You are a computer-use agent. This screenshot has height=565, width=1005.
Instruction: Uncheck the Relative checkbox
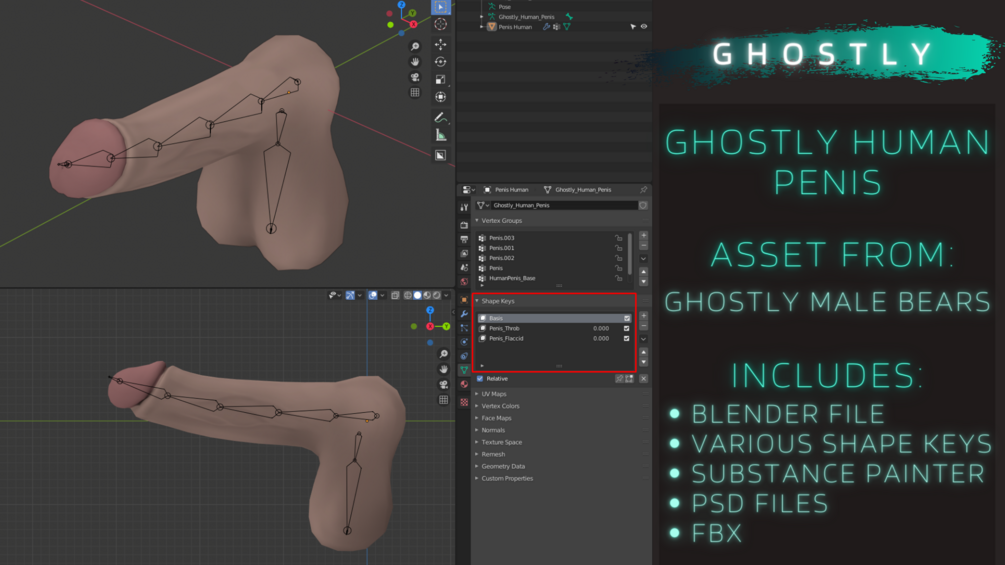tap(480, 379)
